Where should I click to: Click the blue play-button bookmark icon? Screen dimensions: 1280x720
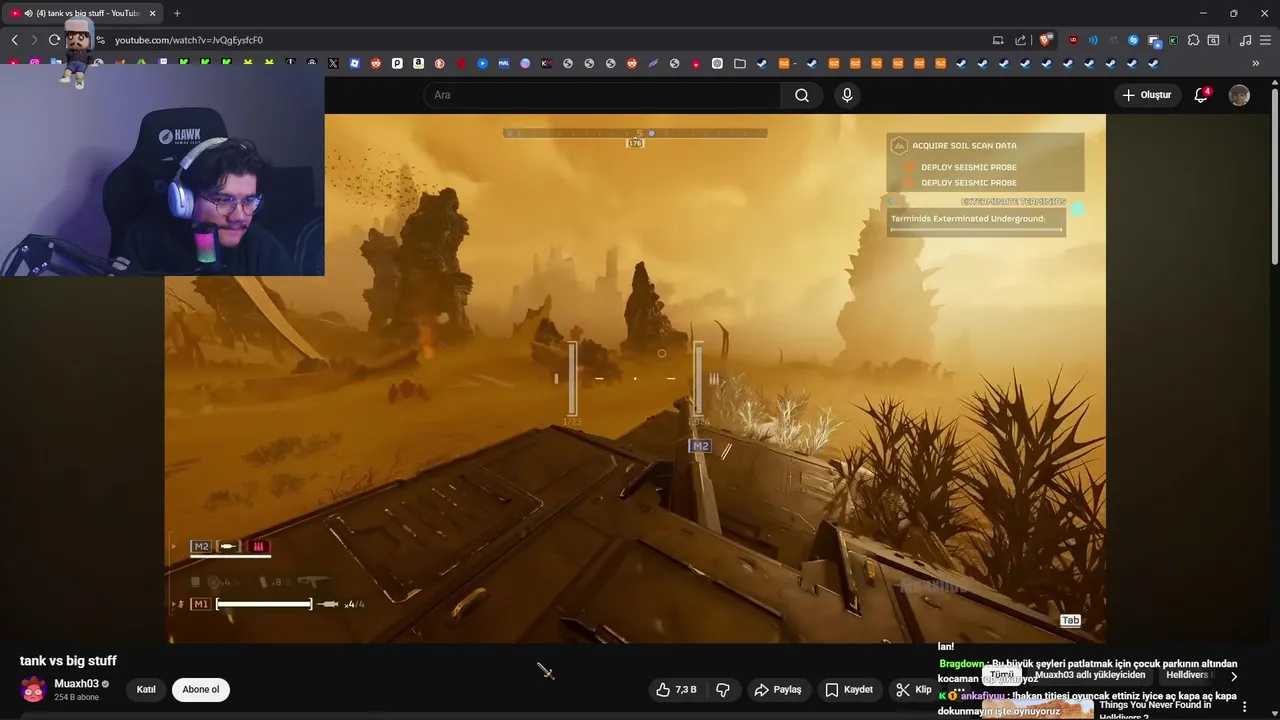pos(482,63)
